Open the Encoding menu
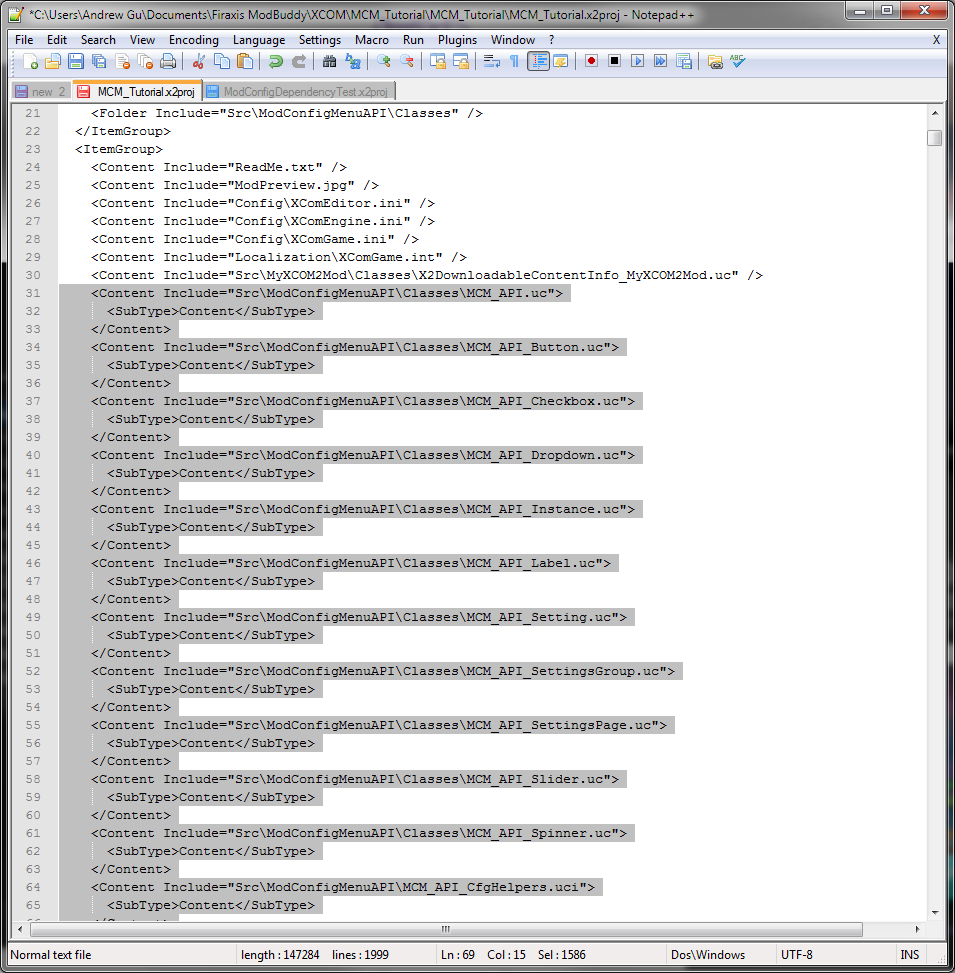Viewport: 955px width, 973px height. tap(194, 40)
